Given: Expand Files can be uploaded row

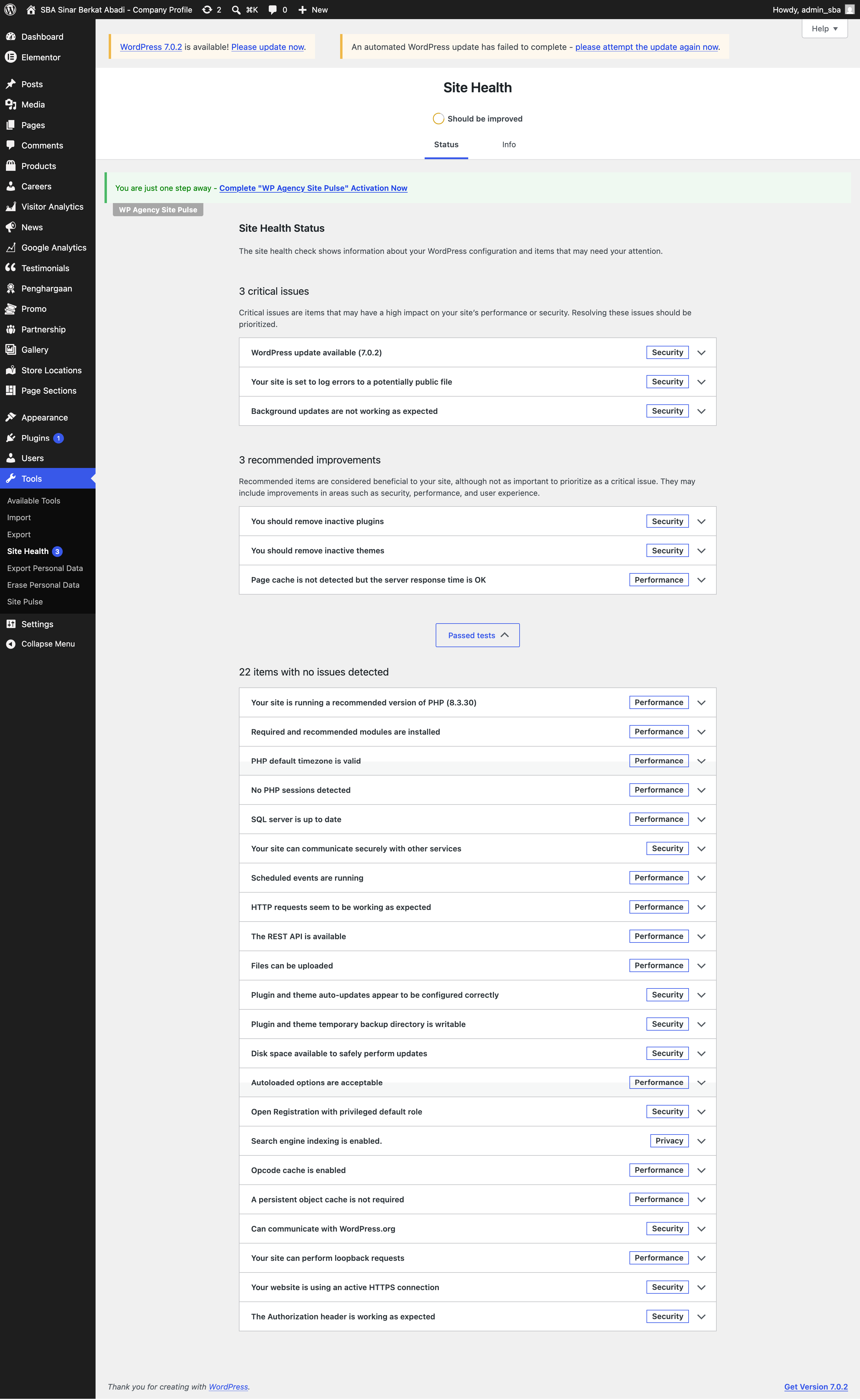Looking at the screenshot, I should pyautogui.click(x=477, y=966).
